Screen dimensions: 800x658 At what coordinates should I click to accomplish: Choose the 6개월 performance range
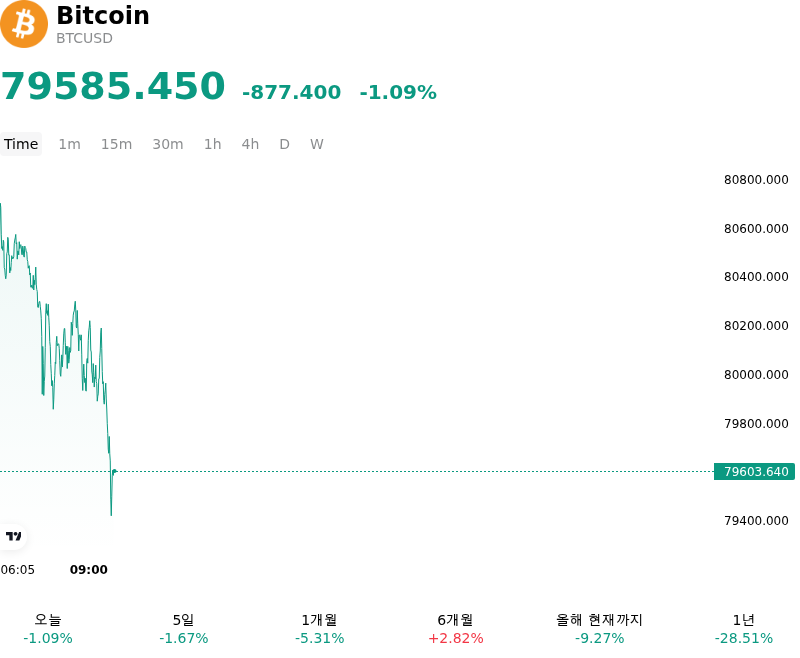(x=456, y=629)
